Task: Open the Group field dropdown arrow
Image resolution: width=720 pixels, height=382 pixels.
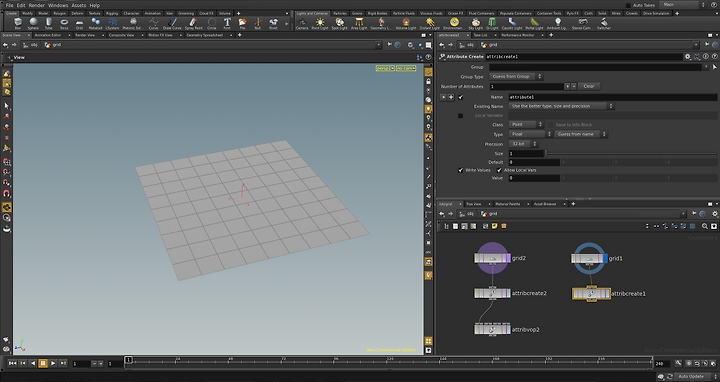Action: [706, 67]
